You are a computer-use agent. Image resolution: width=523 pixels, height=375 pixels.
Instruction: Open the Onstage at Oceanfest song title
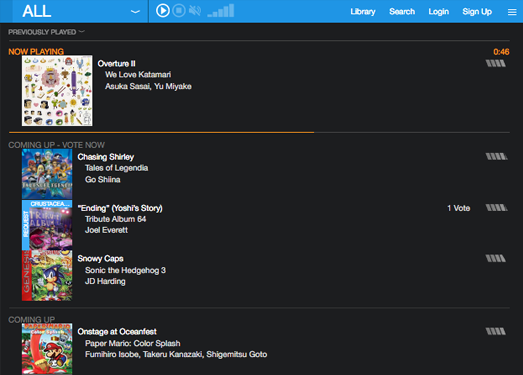[117, 332]
